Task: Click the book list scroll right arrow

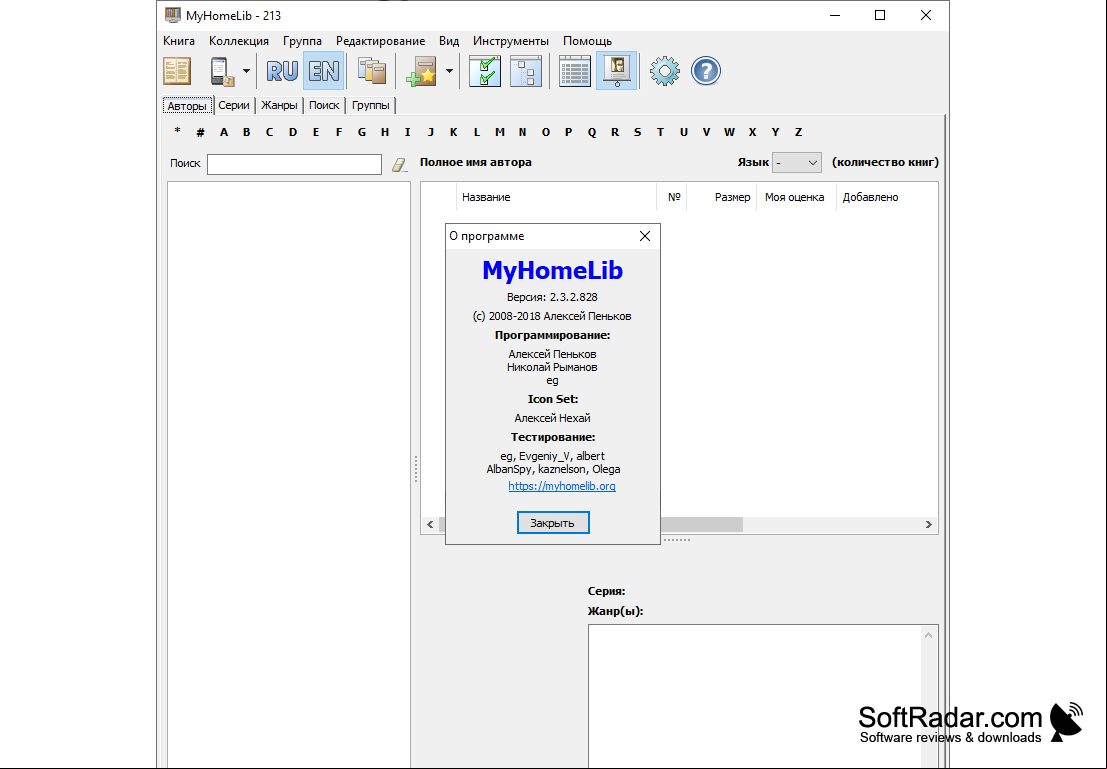Action: pos(928,525)
